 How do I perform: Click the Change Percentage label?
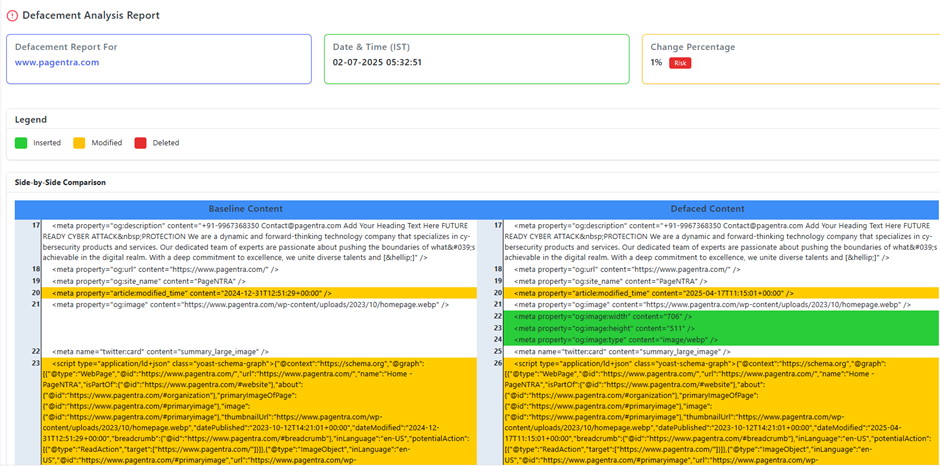[x=692, y=47]
